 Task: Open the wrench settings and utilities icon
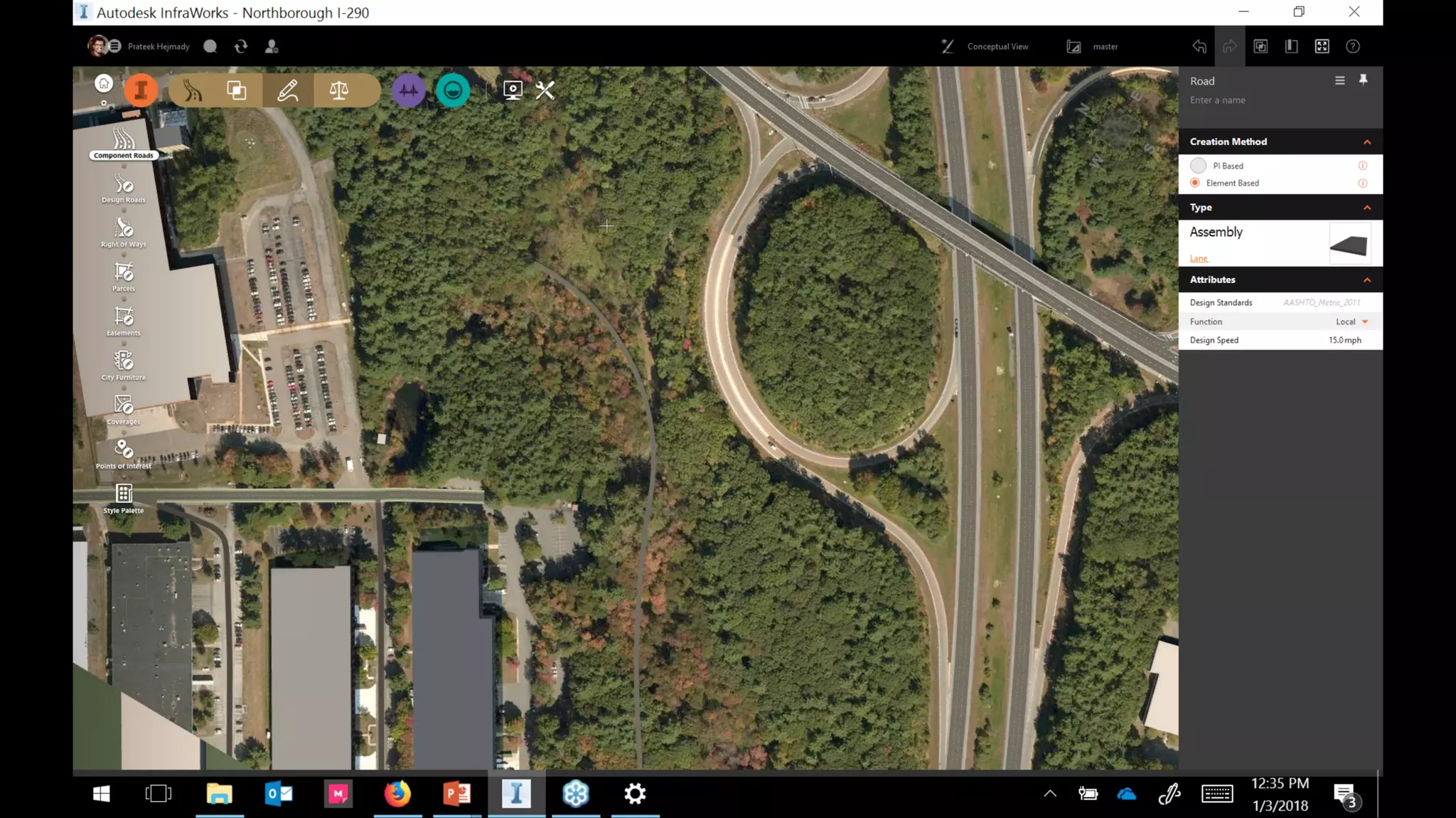click(545, 90)
